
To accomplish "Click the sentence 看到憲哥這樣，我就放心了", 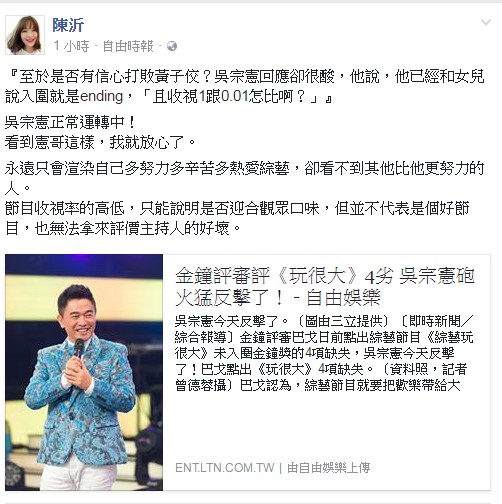I will 100,142.
